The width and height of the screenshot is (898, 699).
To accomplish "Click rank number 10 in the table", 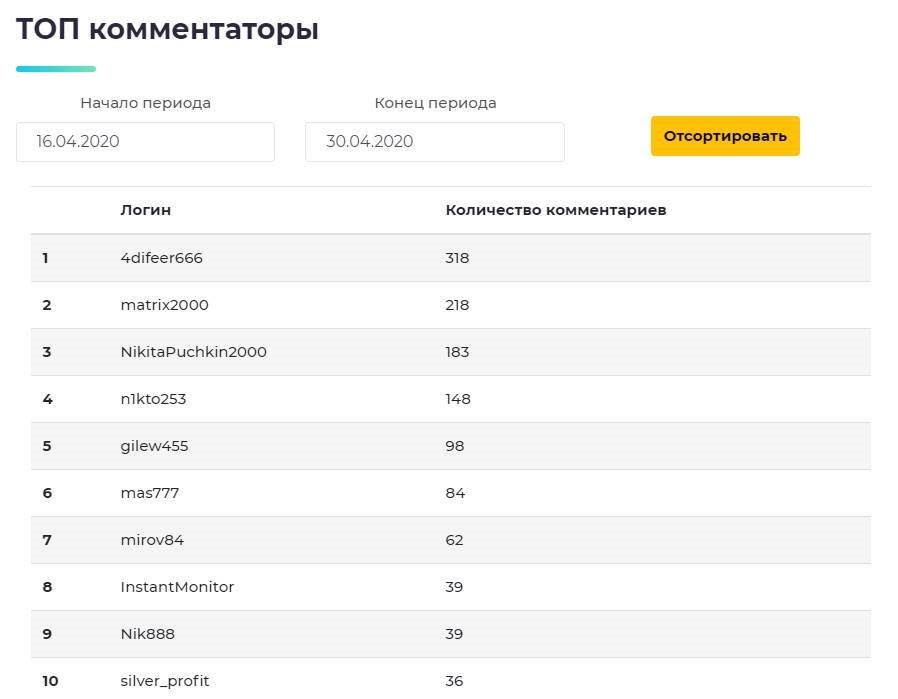I will [50, 681].
